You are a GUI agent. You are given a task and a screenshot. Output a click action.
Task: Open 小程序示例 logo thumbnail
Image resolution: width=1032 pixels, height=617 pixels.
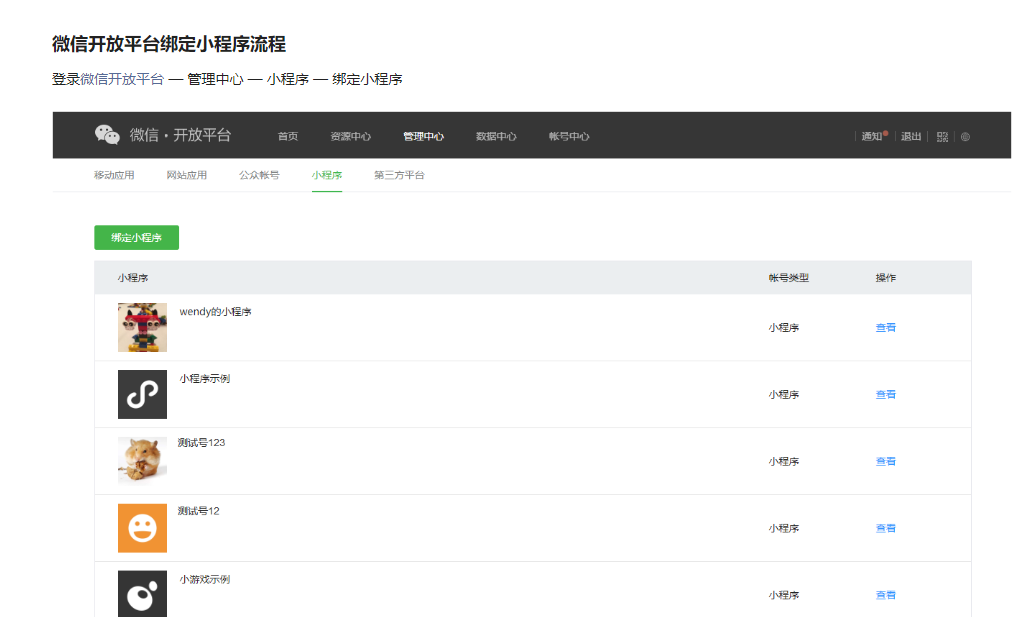point(142,394)
